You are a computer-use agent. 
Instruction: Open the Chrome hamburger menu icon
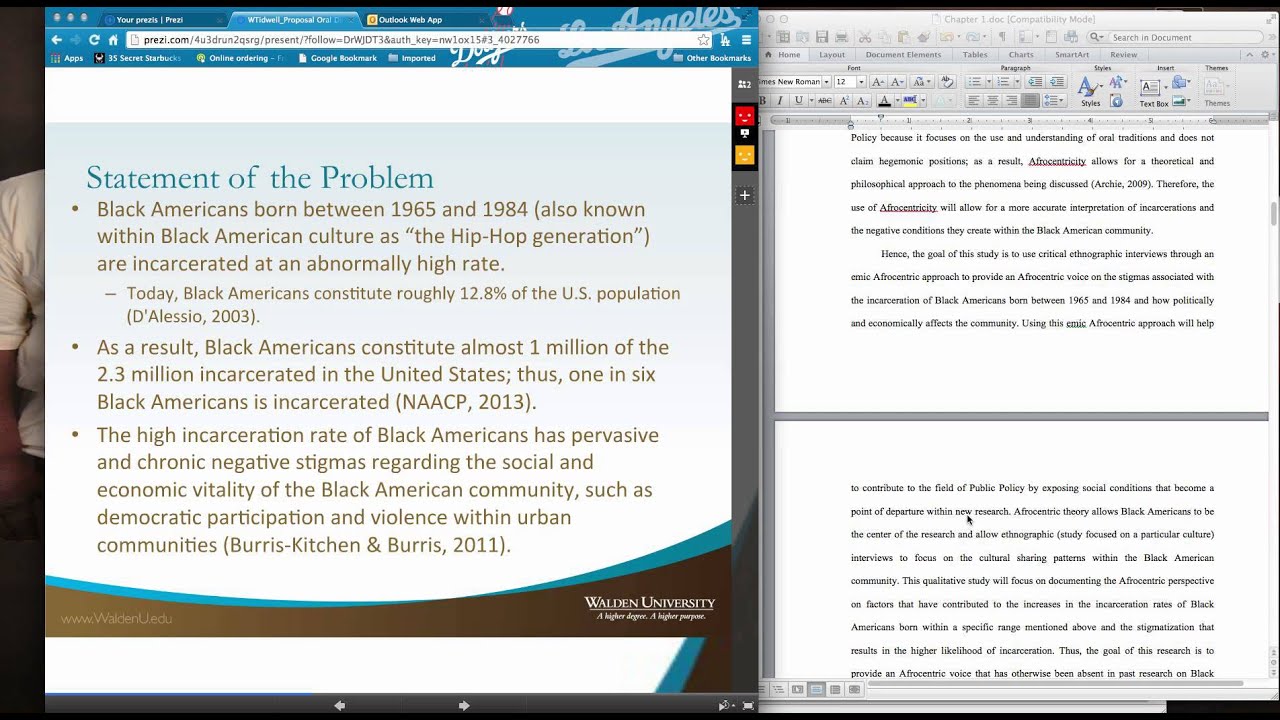click(x=744, y=40)
